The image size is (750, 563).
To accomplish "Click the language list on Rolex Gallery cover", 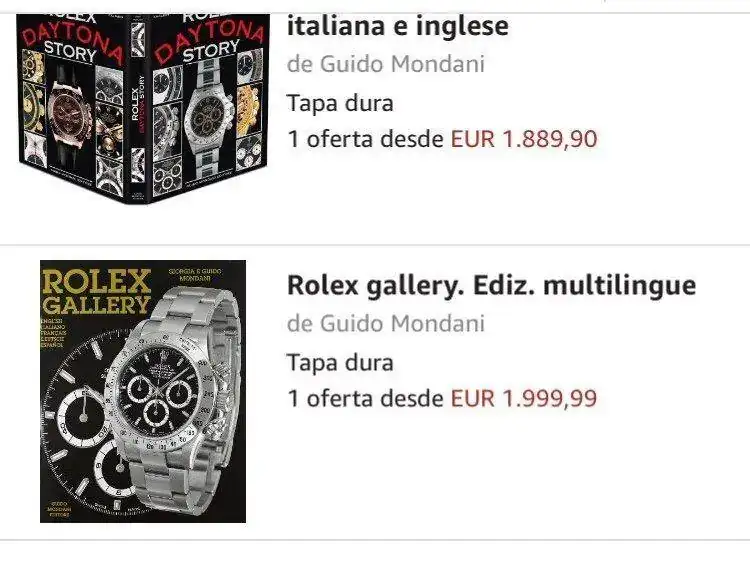I will coord(61,338).
